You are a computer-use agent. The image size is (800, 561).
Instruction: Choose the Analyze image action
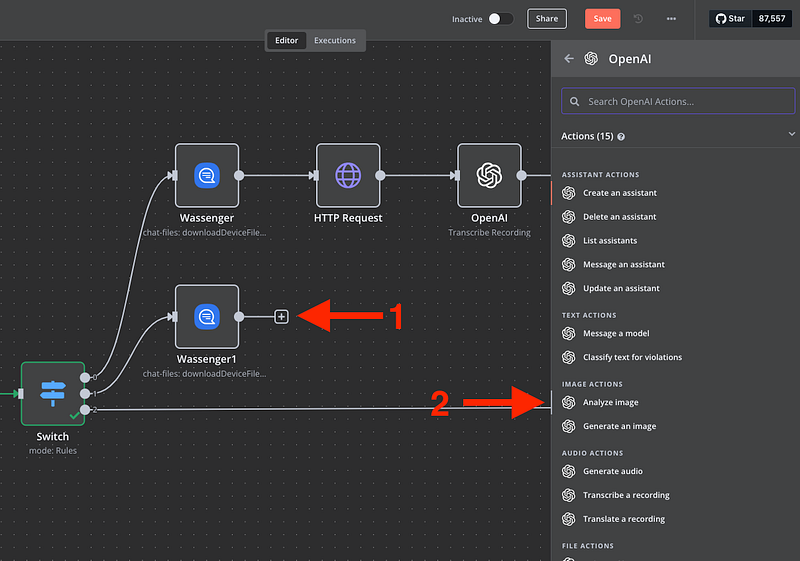click(x=610, y=403)
